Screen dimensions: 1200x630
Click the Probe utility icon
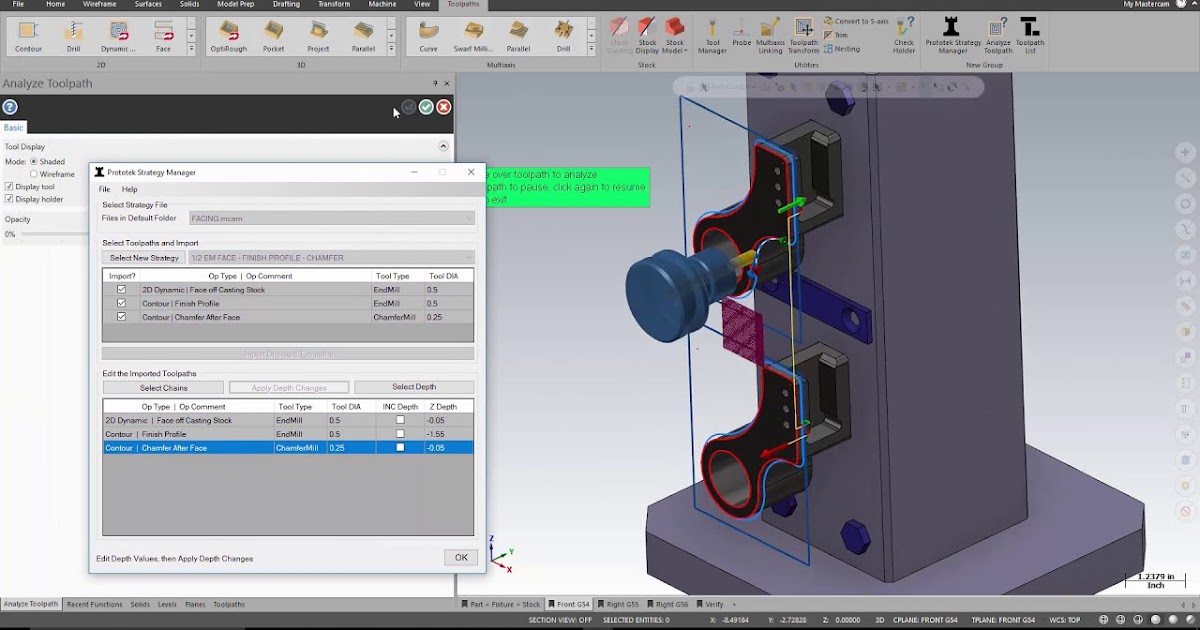coord(741,32)
